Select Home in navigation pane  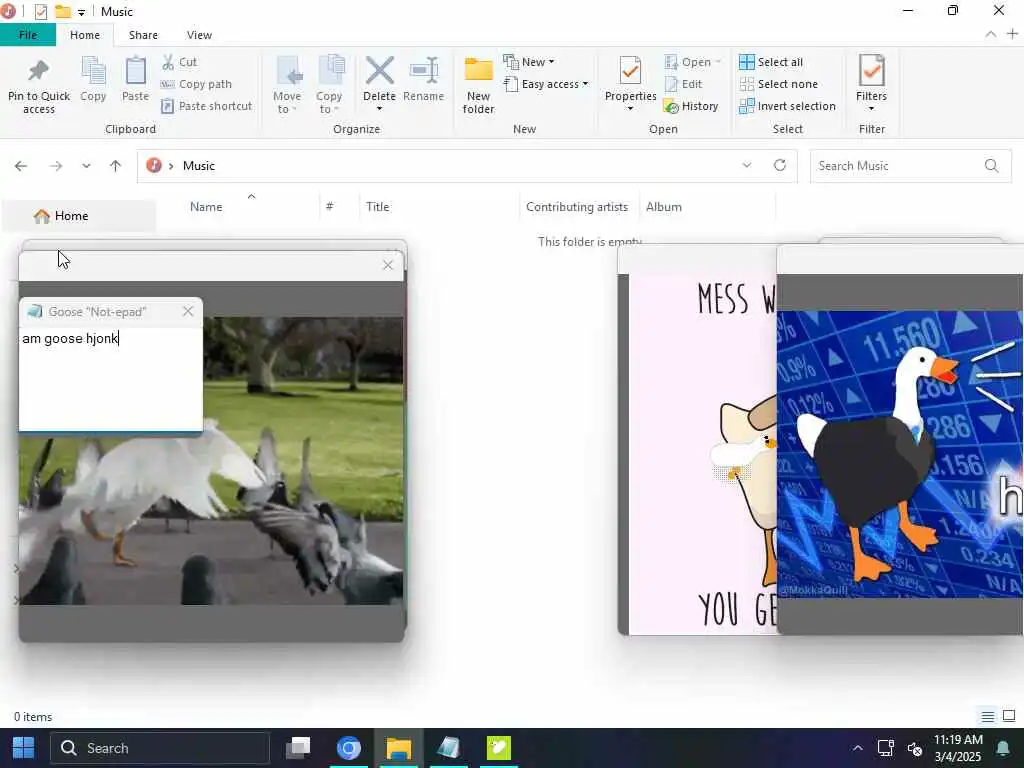[x=78, y=216]
